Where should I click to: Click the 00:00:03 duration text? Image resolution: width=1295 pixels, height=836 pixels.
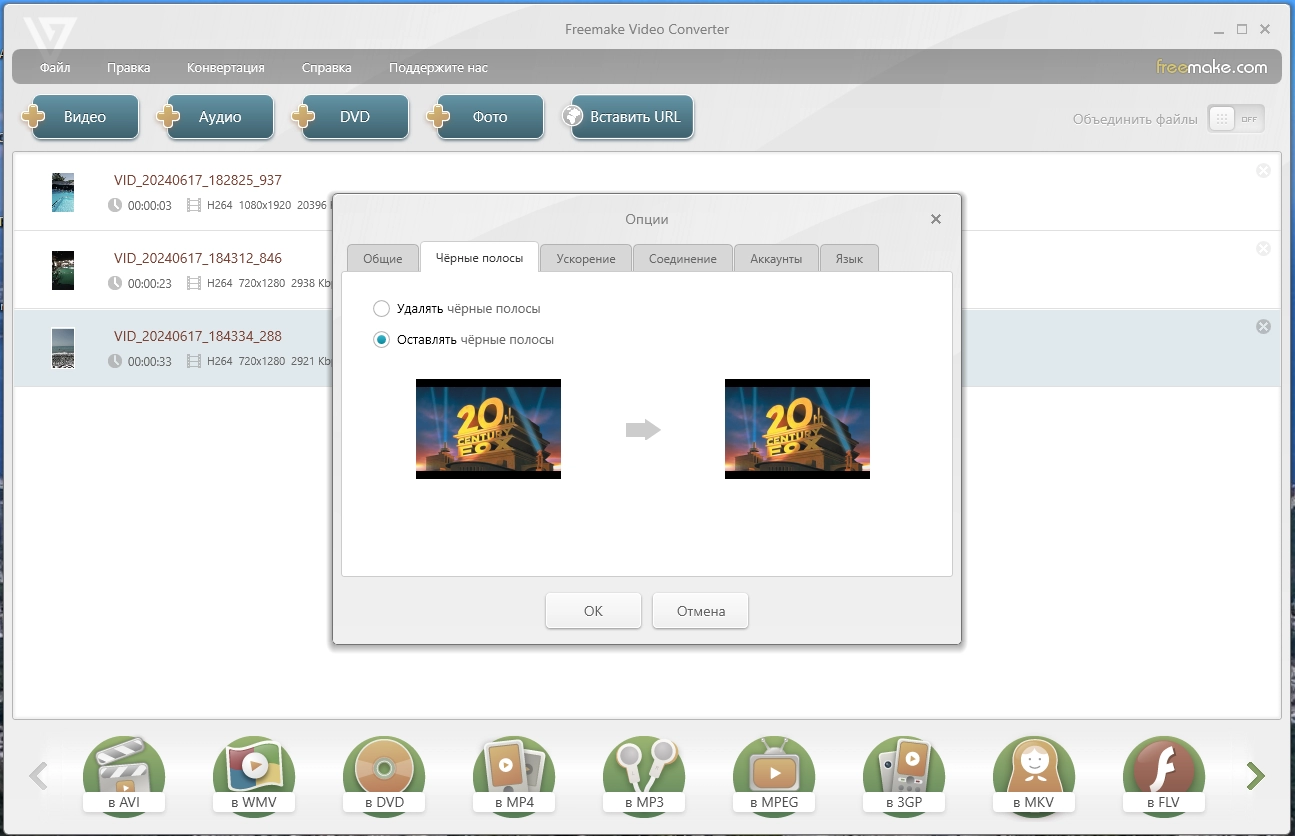(x=150, y=205)
